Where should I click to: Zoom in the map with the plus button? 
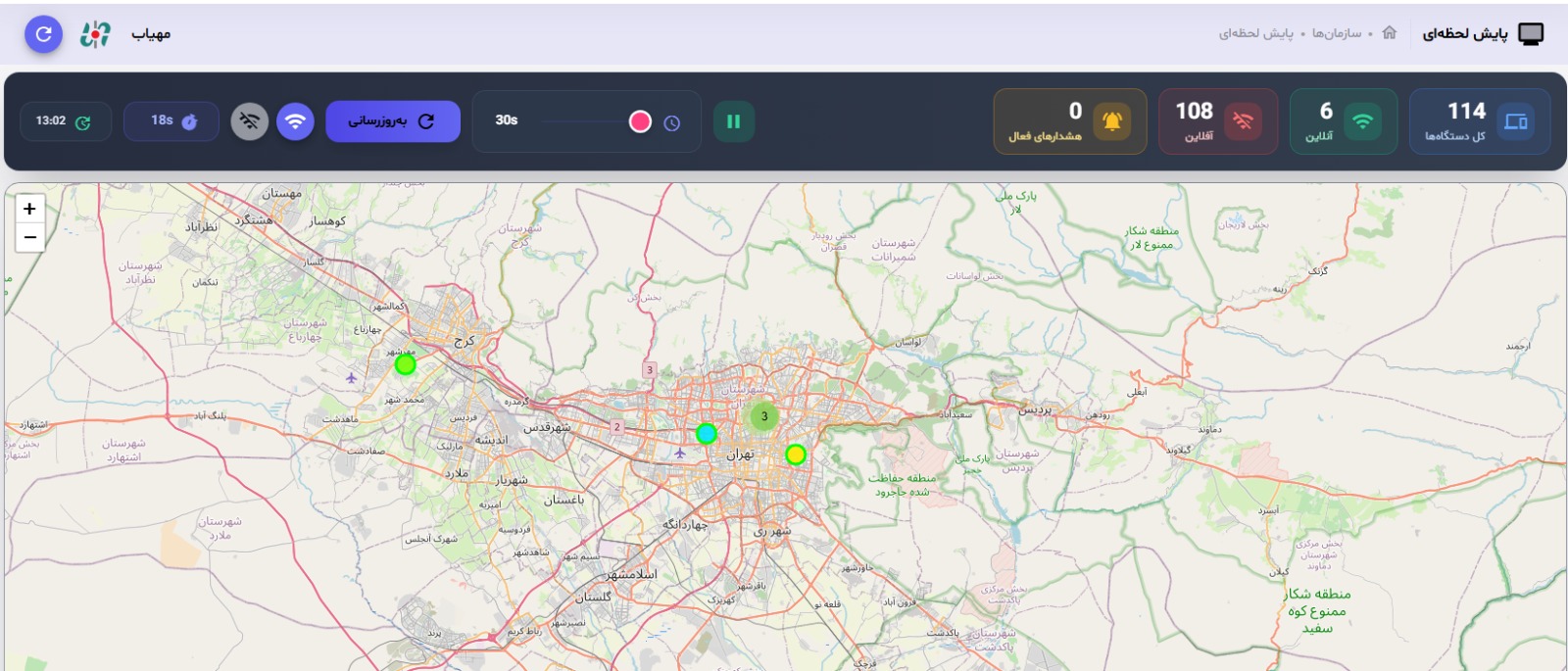pos(30,209)
